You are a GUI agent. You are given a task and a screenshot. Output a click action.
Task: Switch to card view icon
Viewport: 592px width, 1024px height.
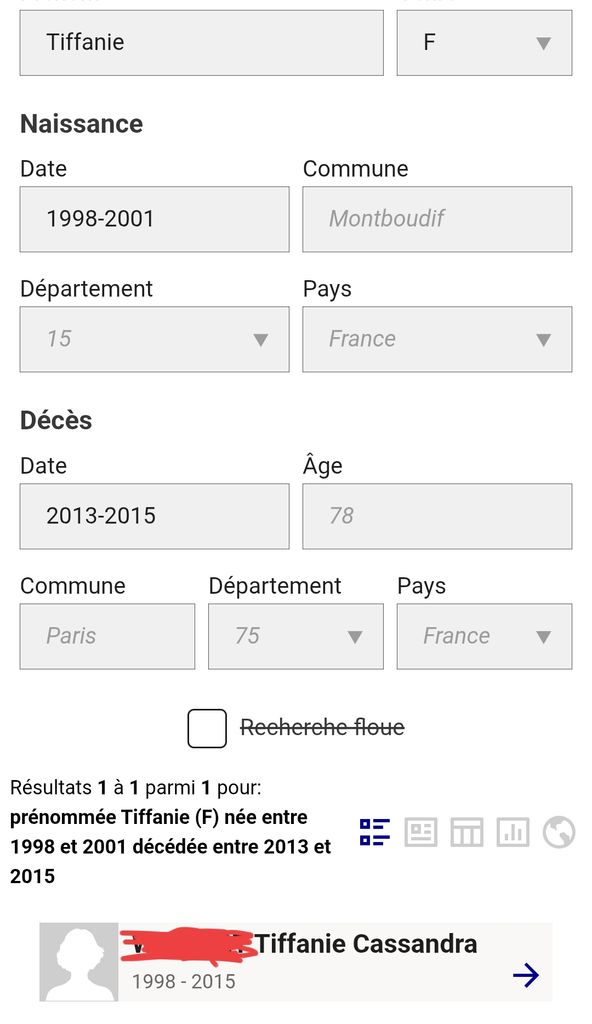coord(421,832)
